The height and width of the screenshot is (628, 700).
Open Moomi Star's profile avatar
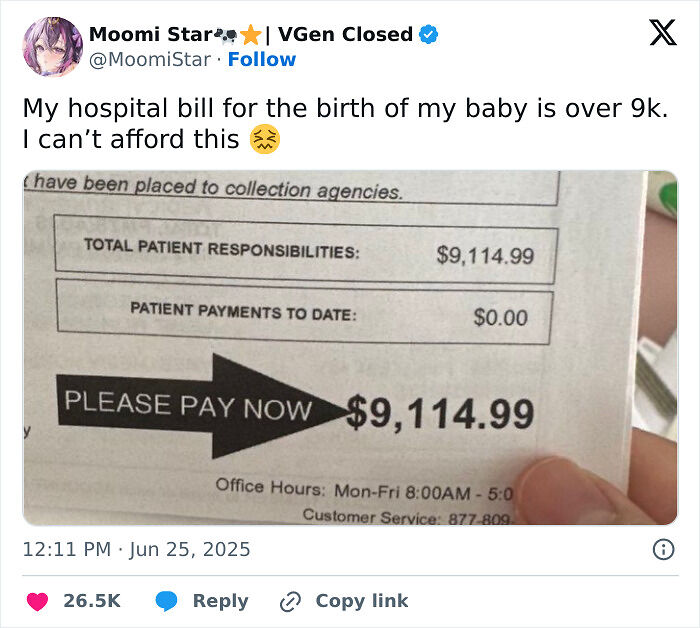pos(51,46)
